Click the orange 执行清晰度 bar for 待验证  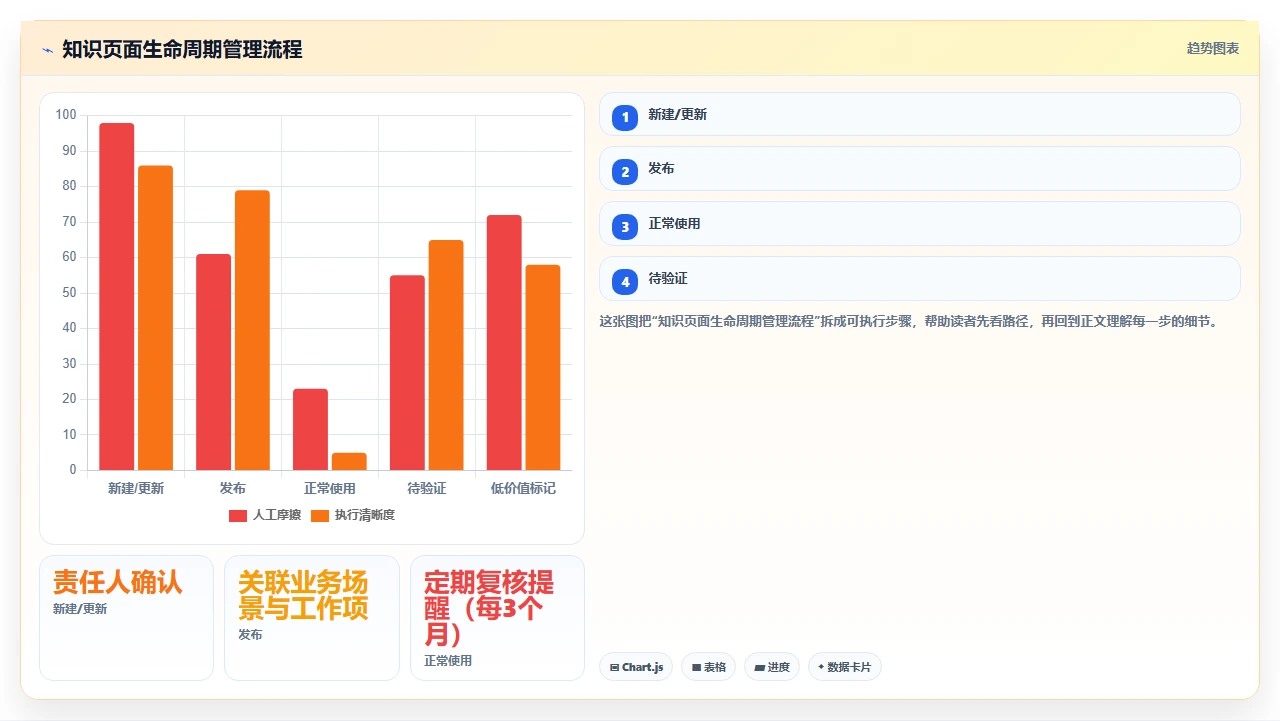pos(446,355)
